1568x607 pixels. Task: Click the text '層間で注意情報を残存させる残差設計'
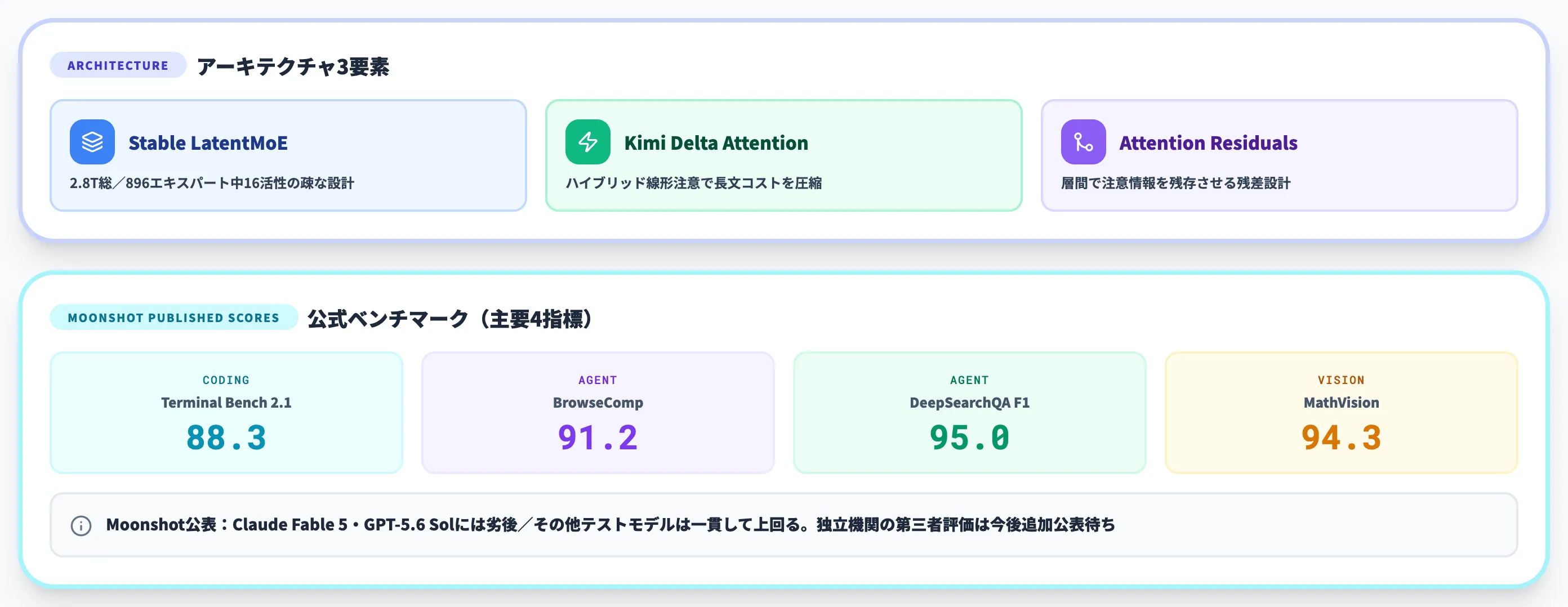pos(1175,183)
